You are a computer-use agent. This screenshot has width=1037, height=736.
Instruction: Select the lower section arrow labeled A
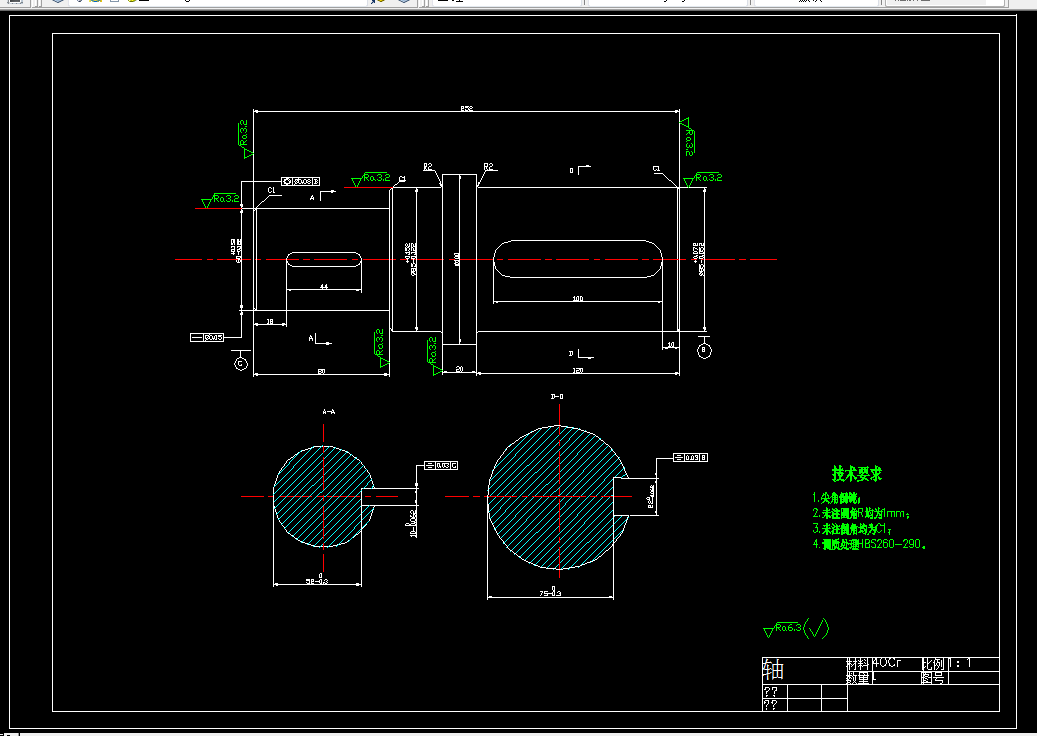tap(320, 340)
